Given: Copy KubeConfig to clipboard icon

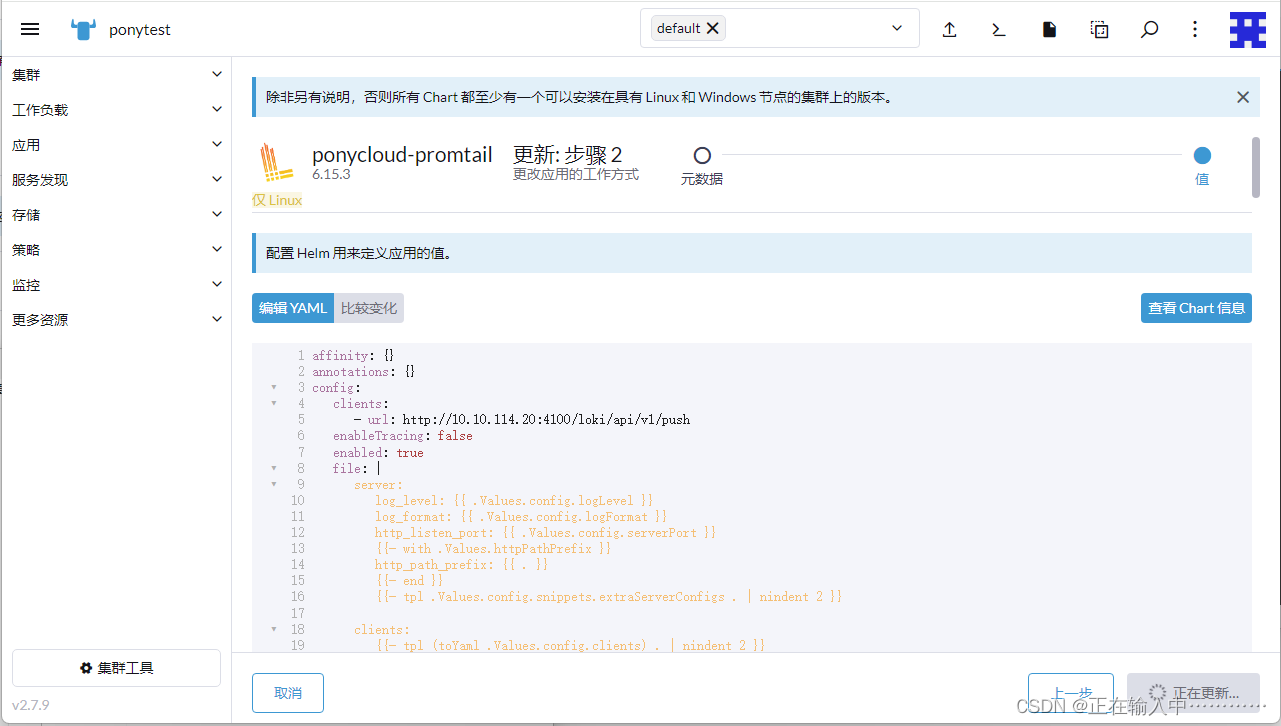Looking at the screenshot, I should point(1099,29).
